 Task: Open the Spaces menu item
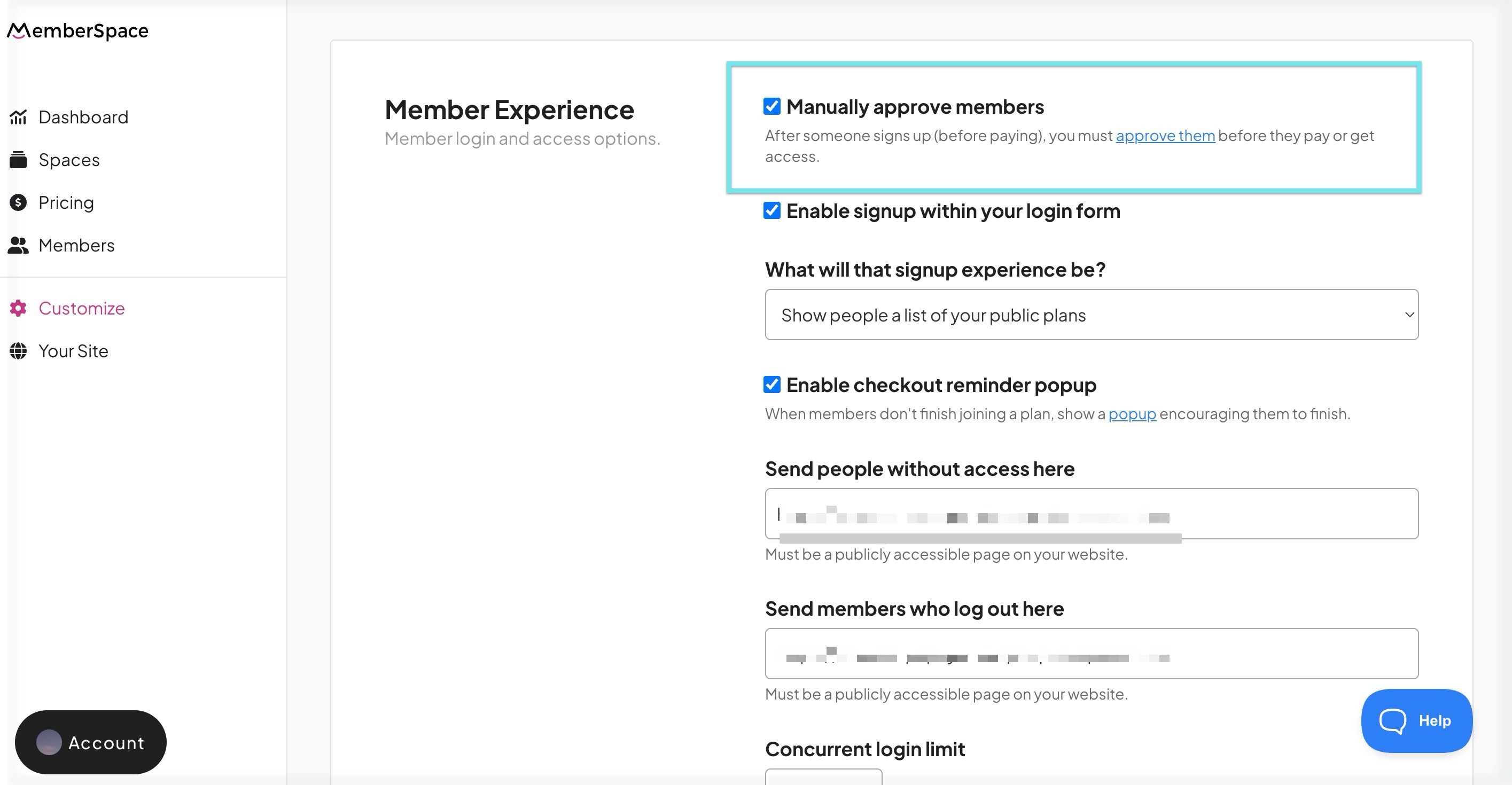click(x=69, y=160)
